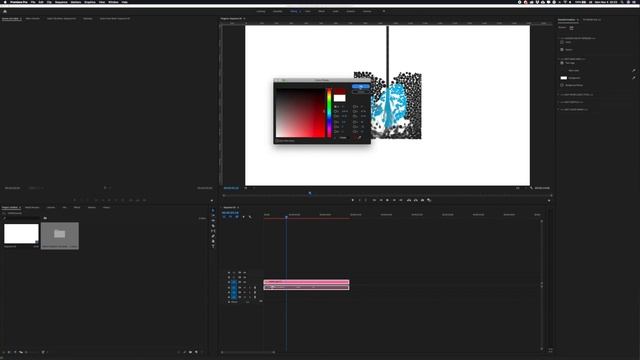Open the Media Browser tab

(32, 207)
